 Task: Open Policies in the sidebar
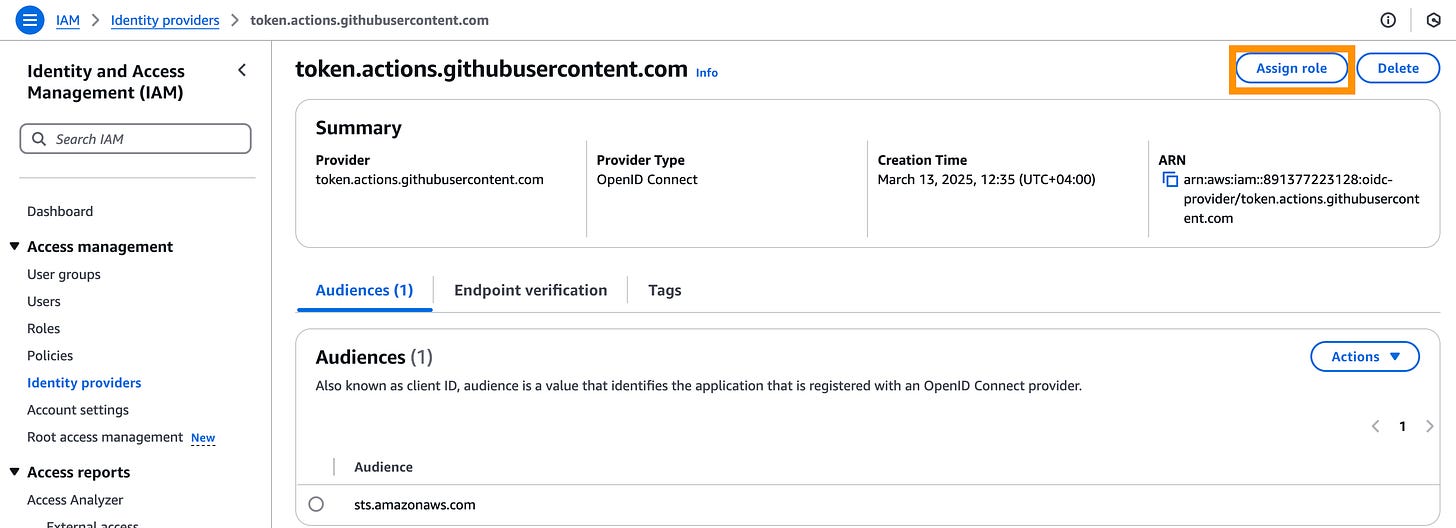pyautogui.click(x=50, y=355)
